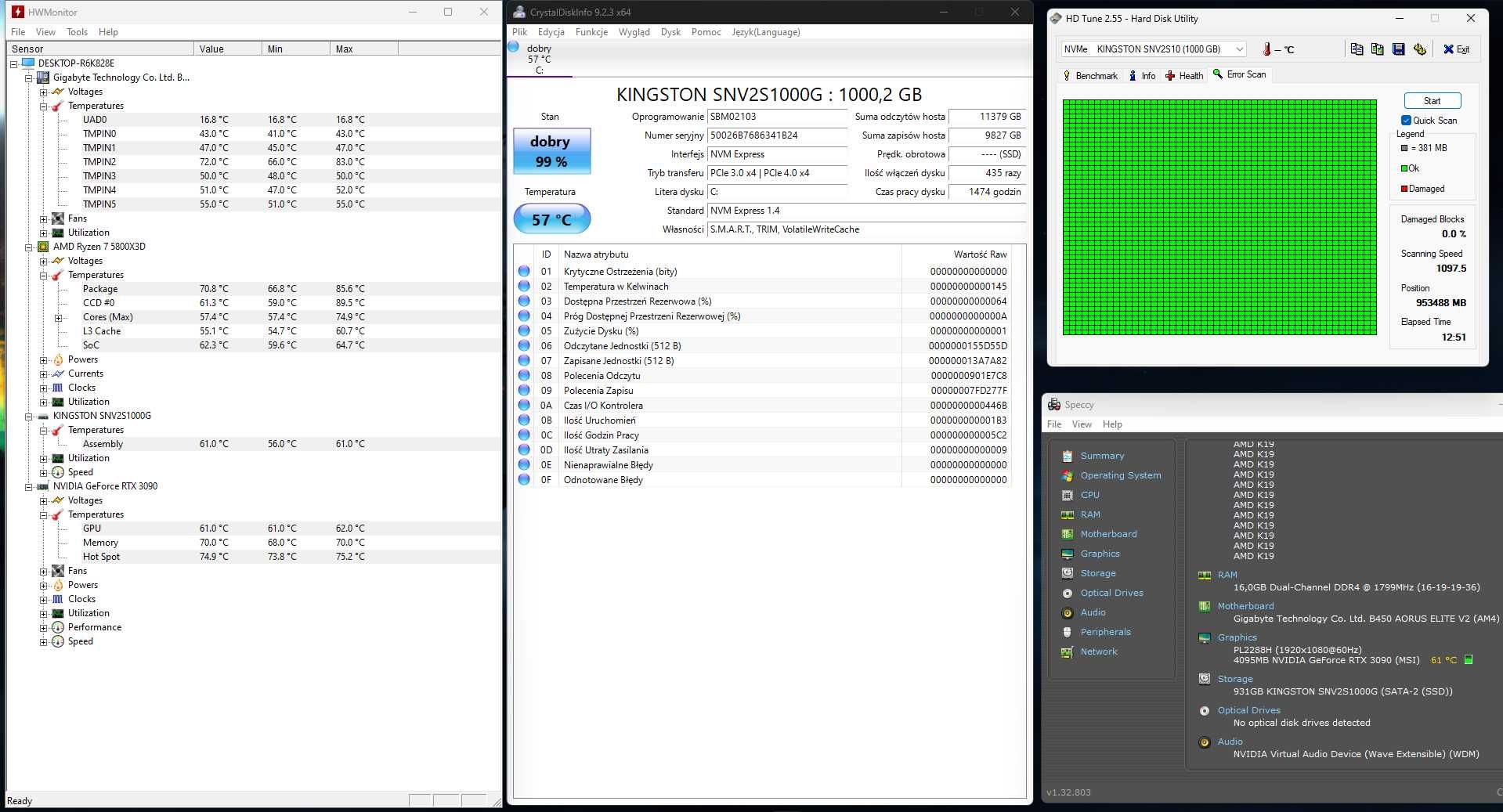
Task: Select the TMPIN2 temperature row
Action: tap(254, 162)
